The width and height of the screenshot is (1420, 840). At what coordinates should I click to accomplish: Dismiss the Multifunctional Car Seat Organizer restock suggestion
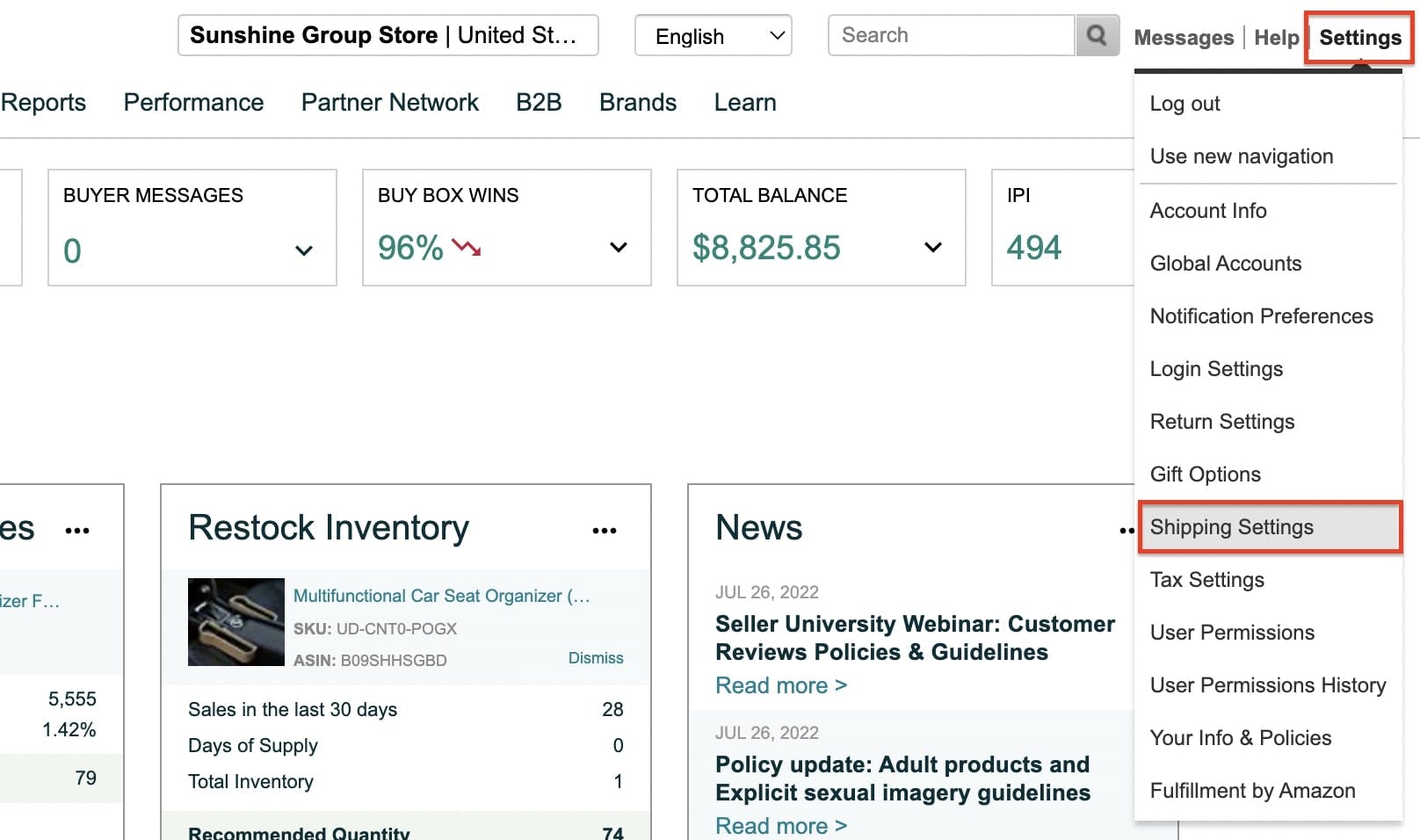point(596,658)
